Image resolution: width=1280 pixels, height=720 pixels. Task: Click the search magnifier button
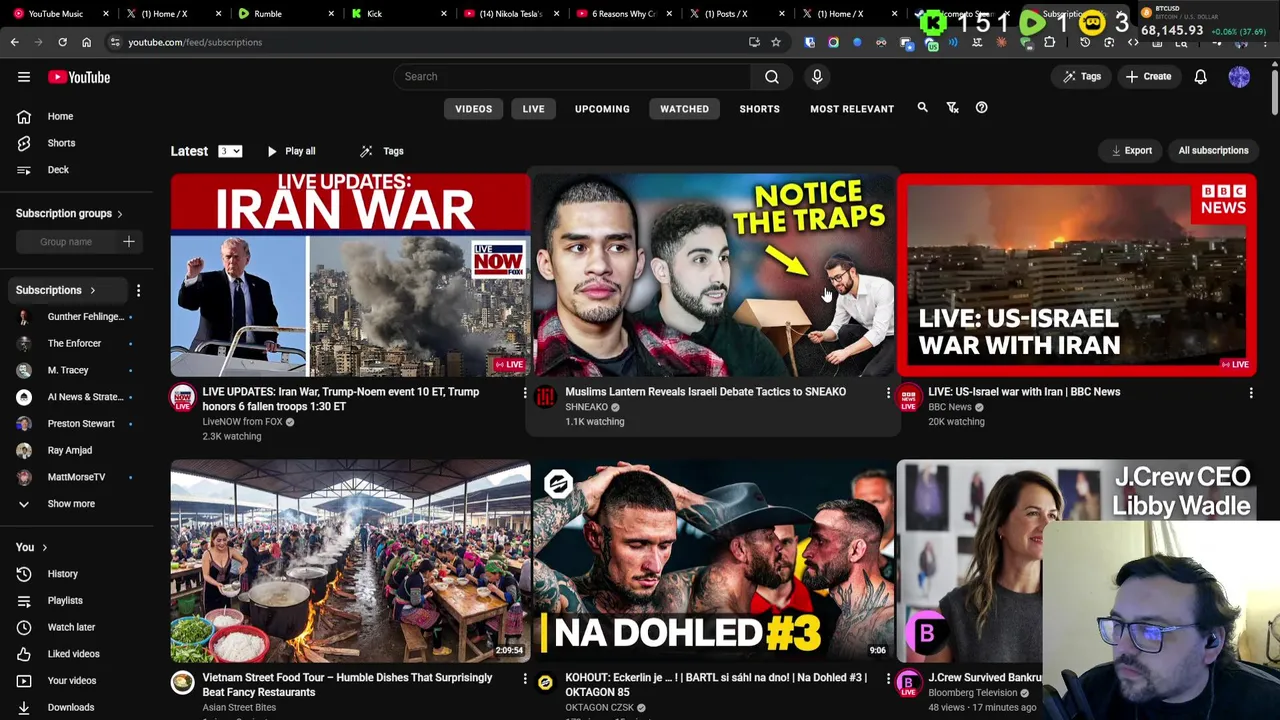tap(772, 76)
